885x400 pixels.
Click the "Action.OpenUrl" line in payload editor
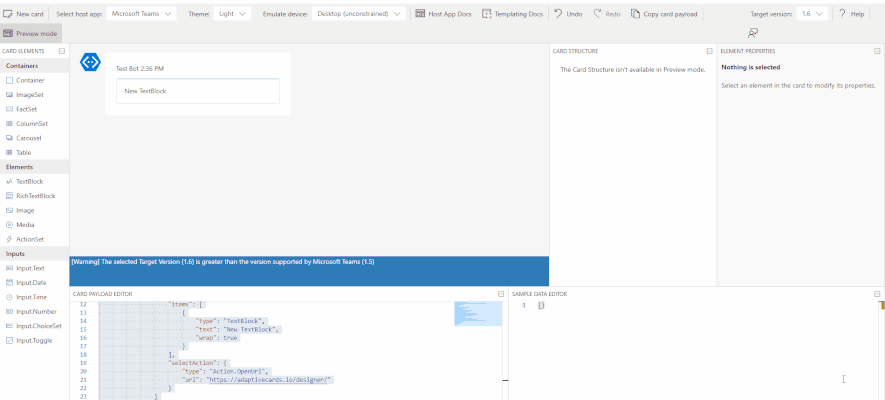226,372
